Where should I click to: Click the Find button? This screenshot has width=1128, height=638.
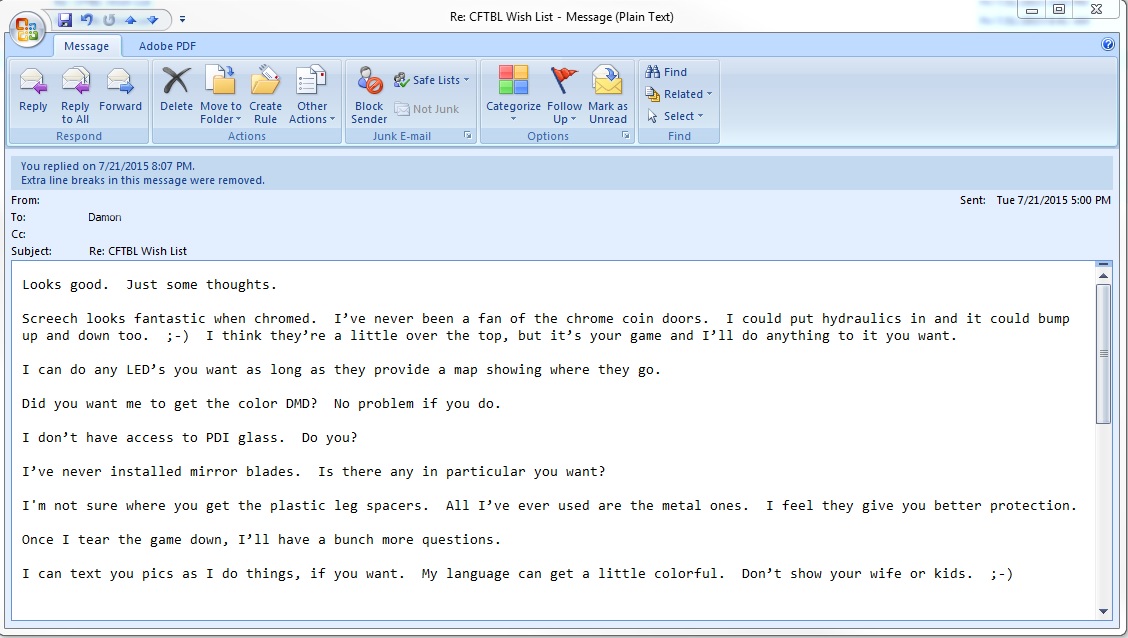(667, 72)
